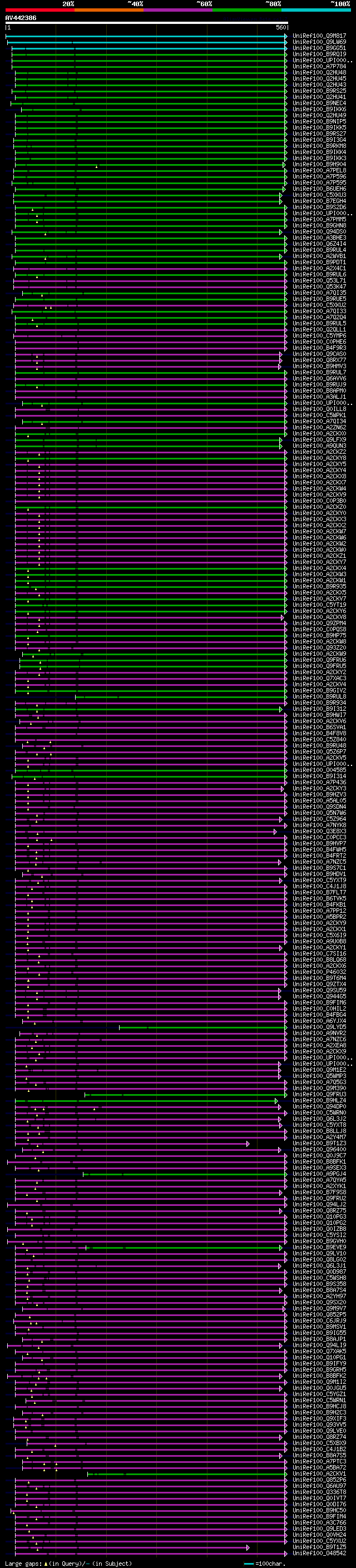Select label UniRef100_B4F983
Viewport: 356px width, 1568px height.
pyautogui.click(x=319, y=348)
